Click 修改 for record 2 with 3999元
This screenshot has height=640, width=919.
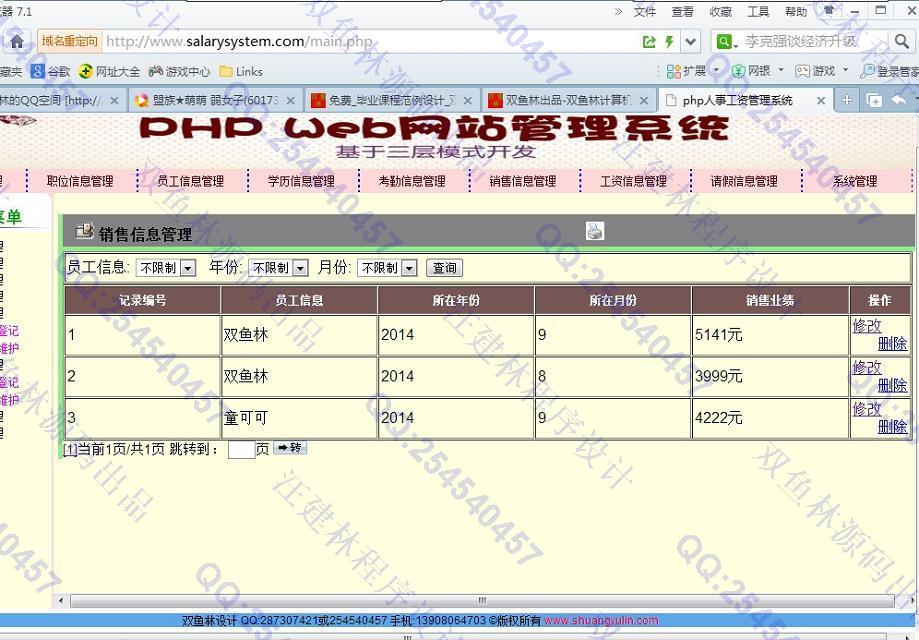pos(867,367)
